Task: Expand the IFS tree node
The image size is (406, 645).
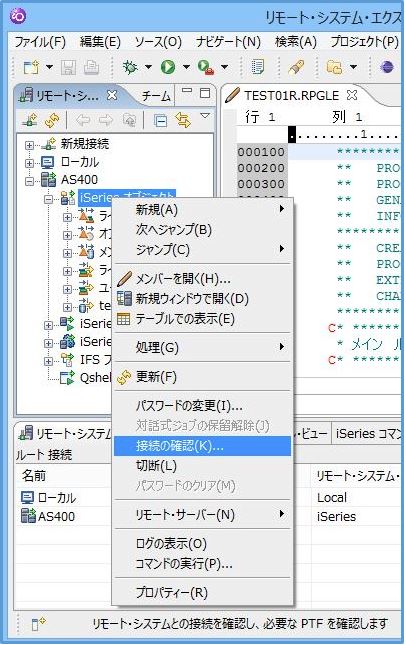Action: (x=49, y=361)
